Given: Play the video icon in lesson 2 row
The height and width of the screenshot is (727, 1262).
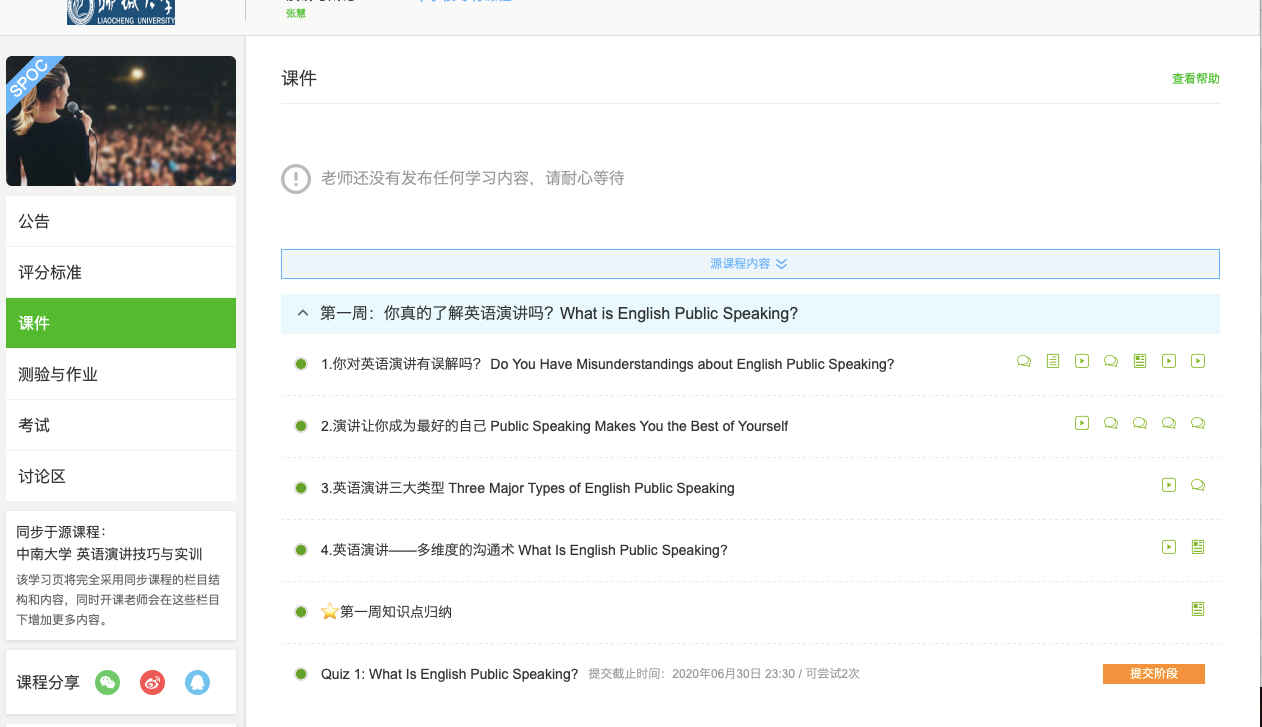Looking at the screenshot, I should tap(1082, 423).
